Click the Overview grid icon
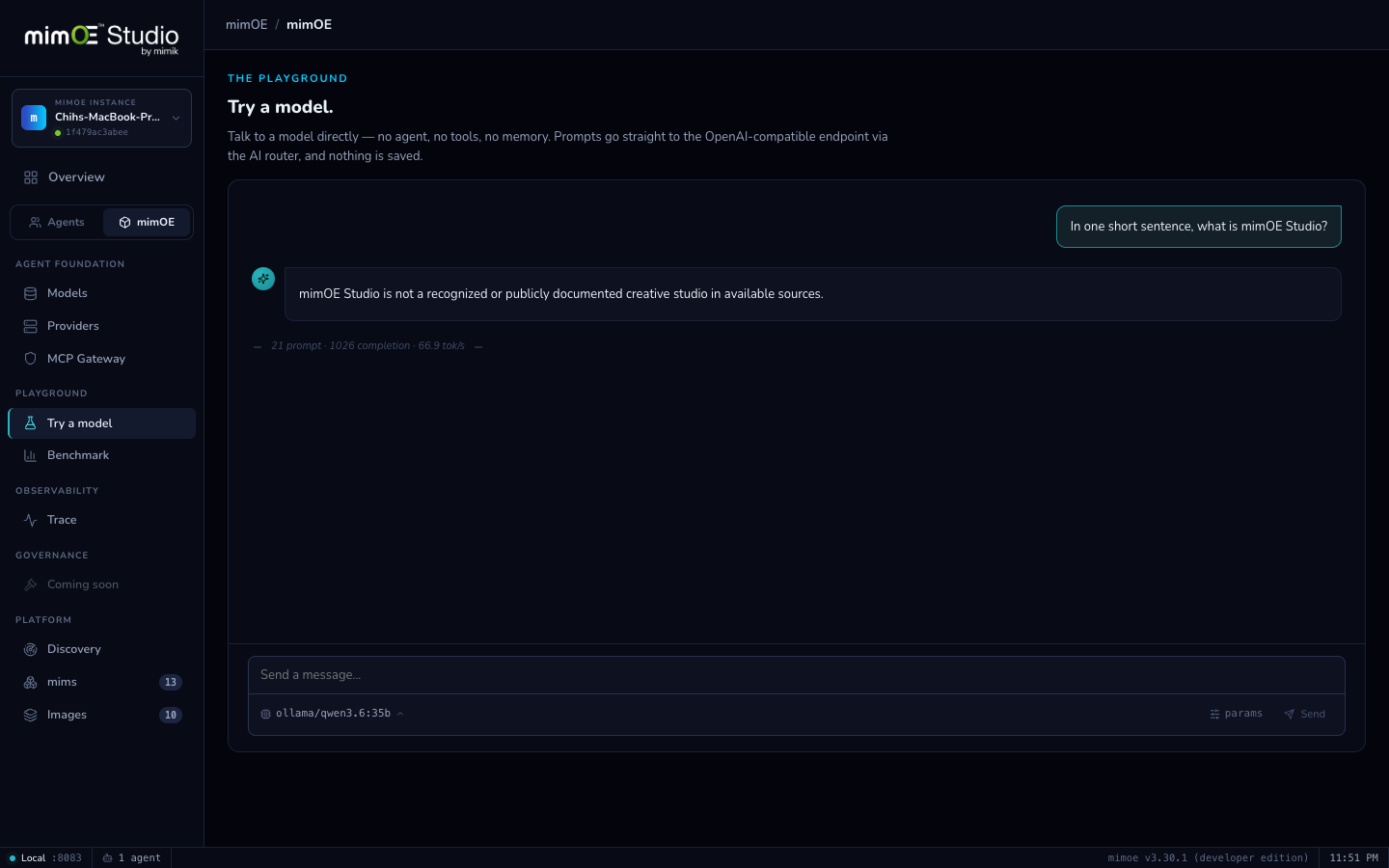1389x868 pixels. click(x=31, y=177)
